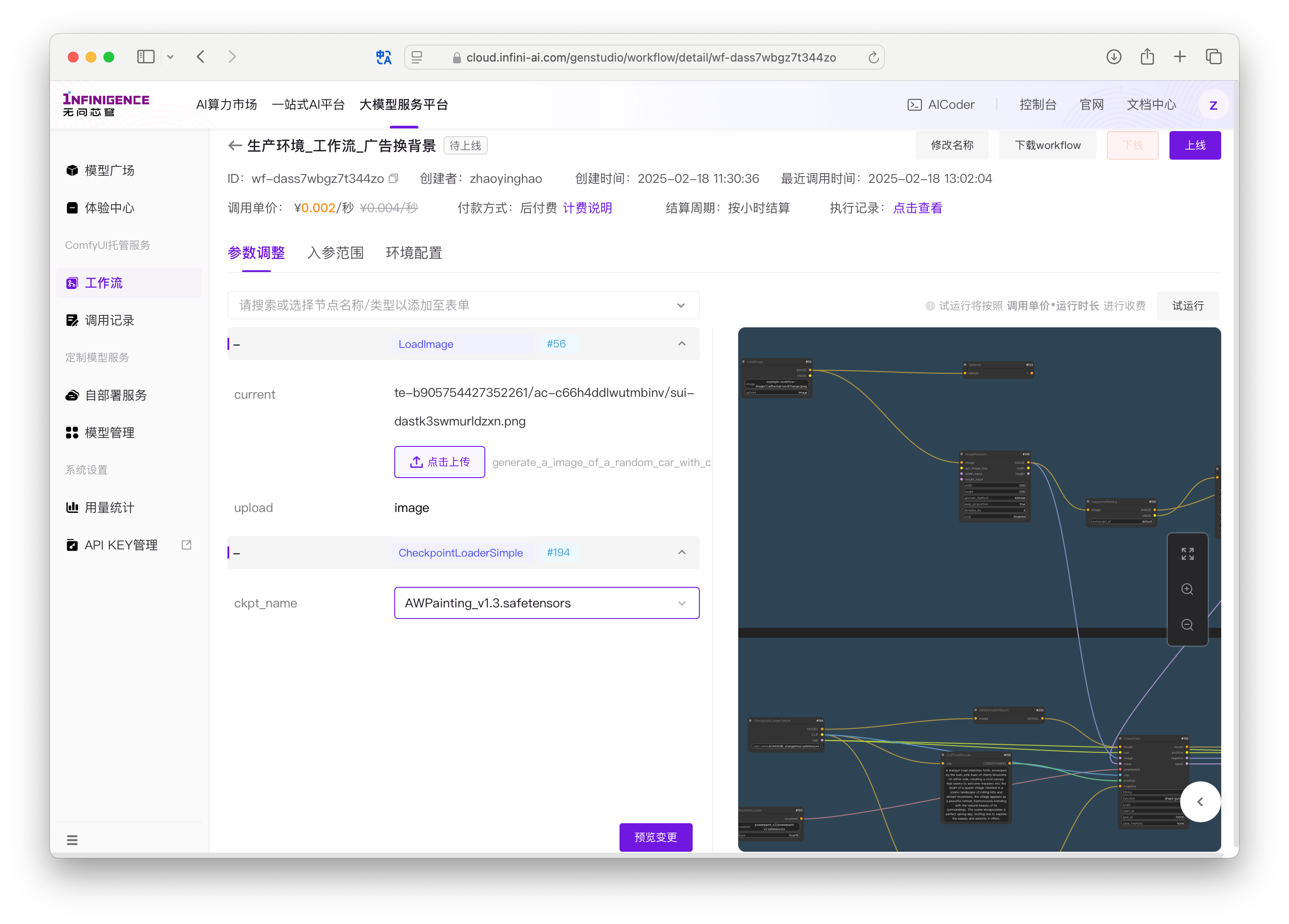Go forward with the browser forward arrow
Screen dimensions: 1289x924
[232, 57]
